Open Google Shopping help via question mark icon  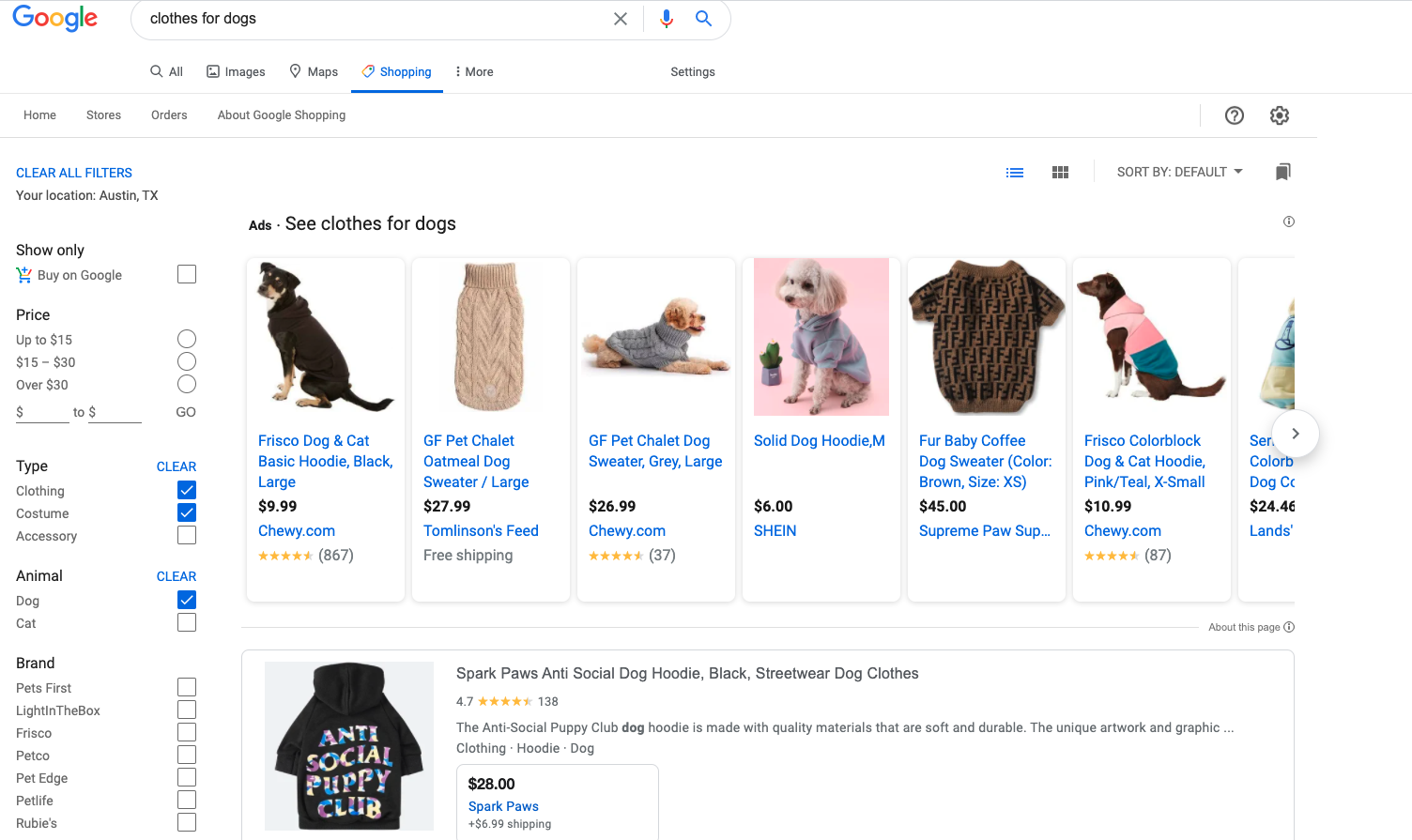point(1234,115)
